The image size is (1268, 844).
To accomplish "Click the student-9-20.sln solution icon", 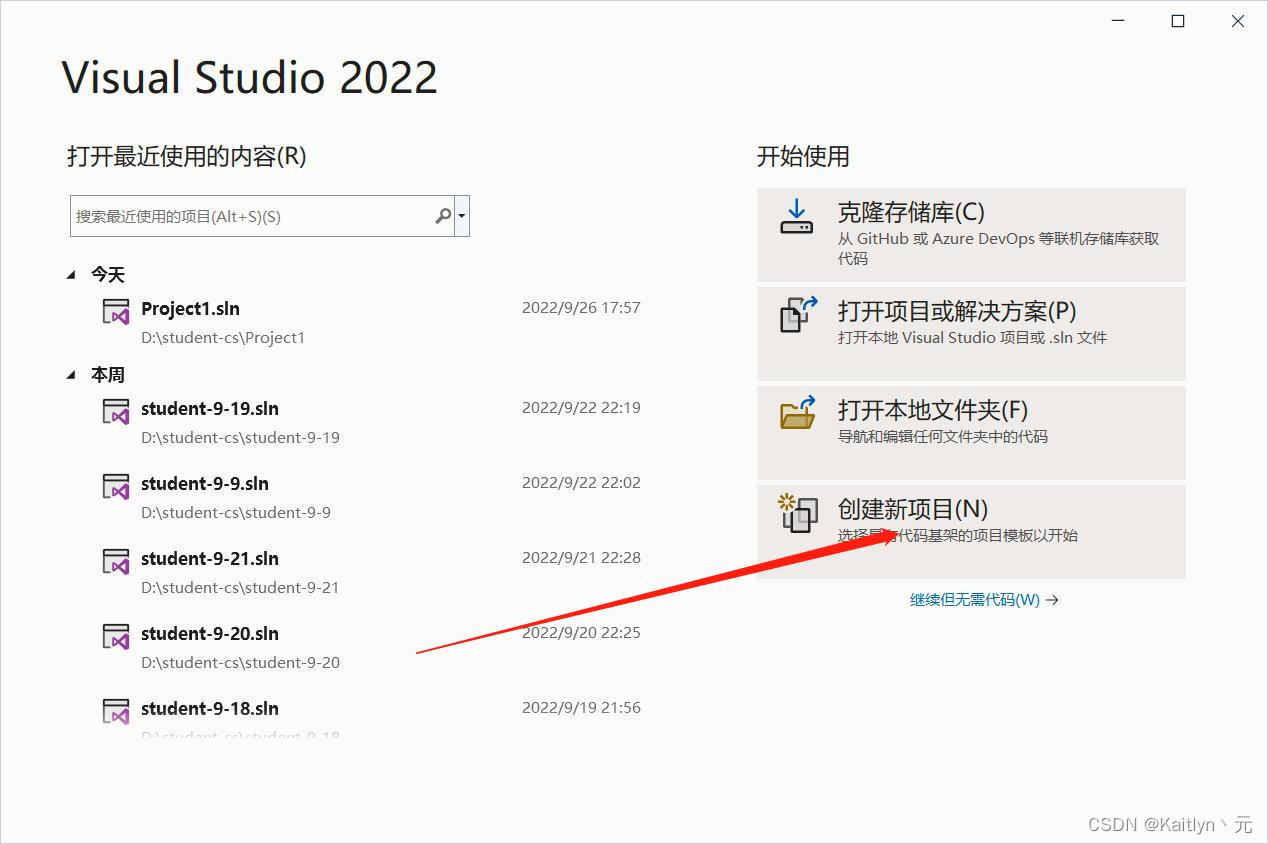I will [116, 636].
